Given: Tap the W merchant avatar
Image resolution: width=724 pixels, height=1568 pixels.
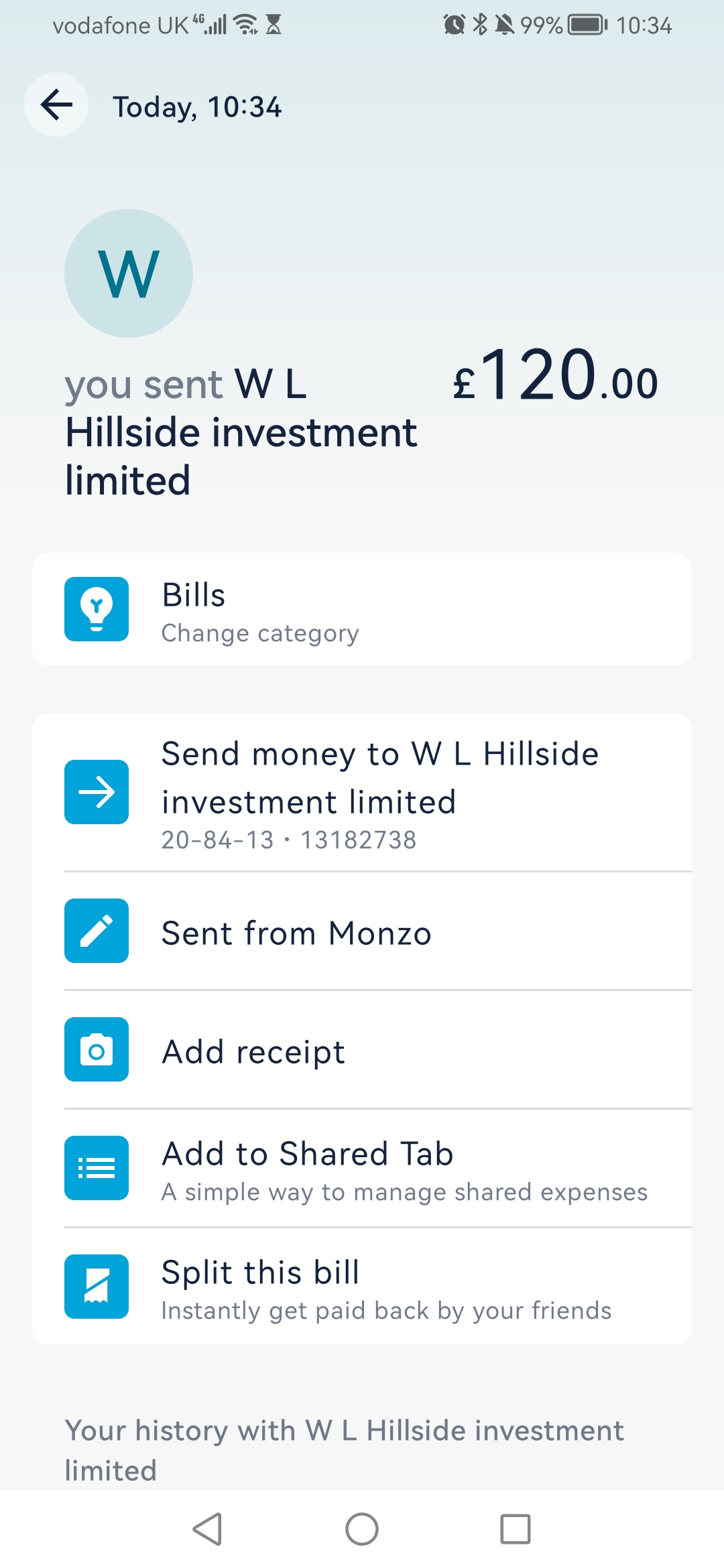Looking at the screenshot, I should click(129, 273).
